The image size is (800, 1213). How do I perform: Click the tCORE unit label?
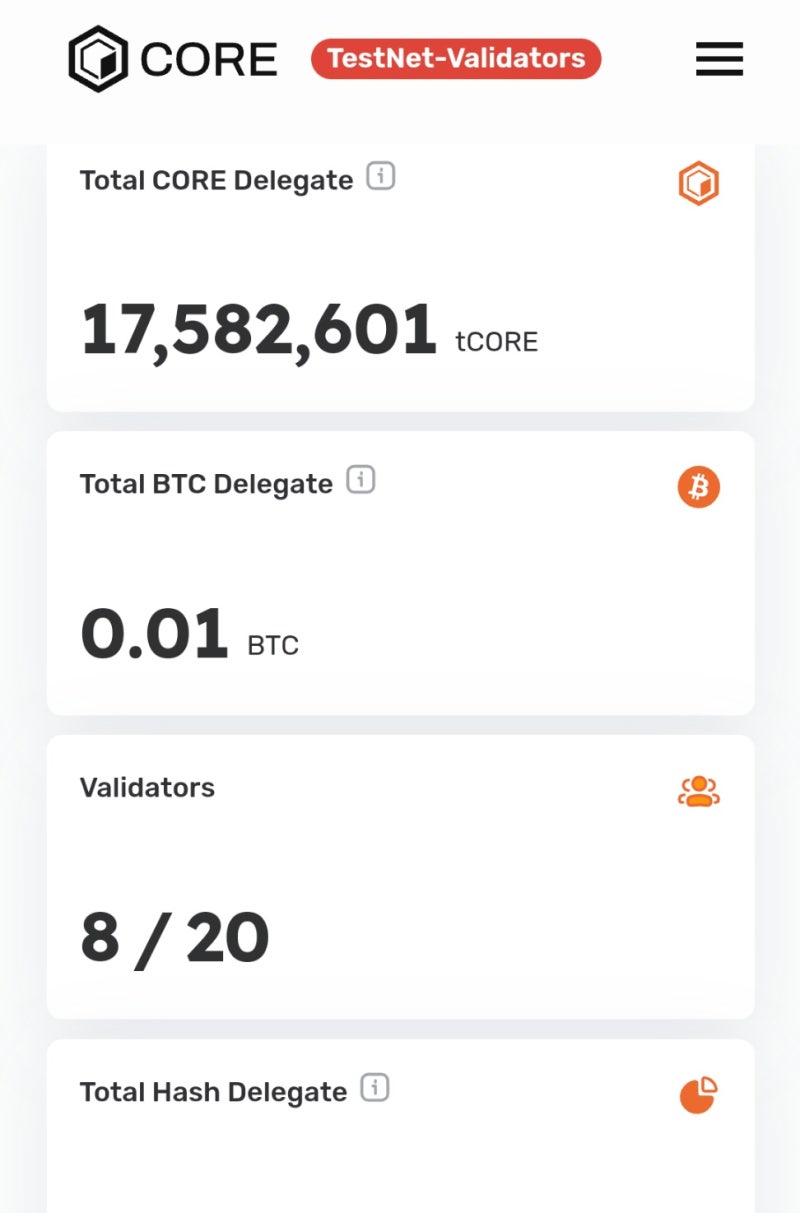[496, 342]
